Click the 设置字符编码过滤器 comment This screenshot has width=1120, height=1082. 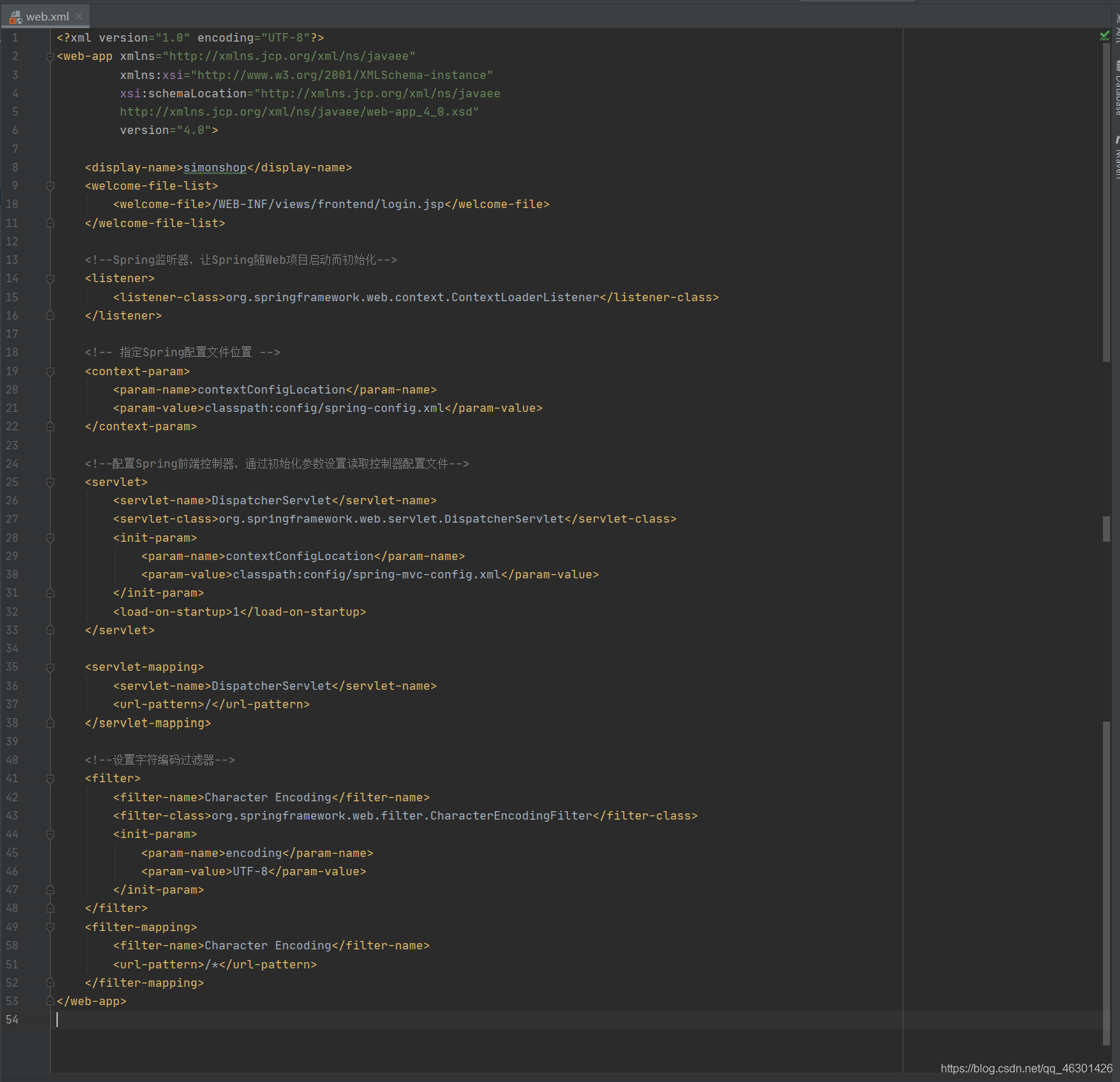tap(160, 760)
